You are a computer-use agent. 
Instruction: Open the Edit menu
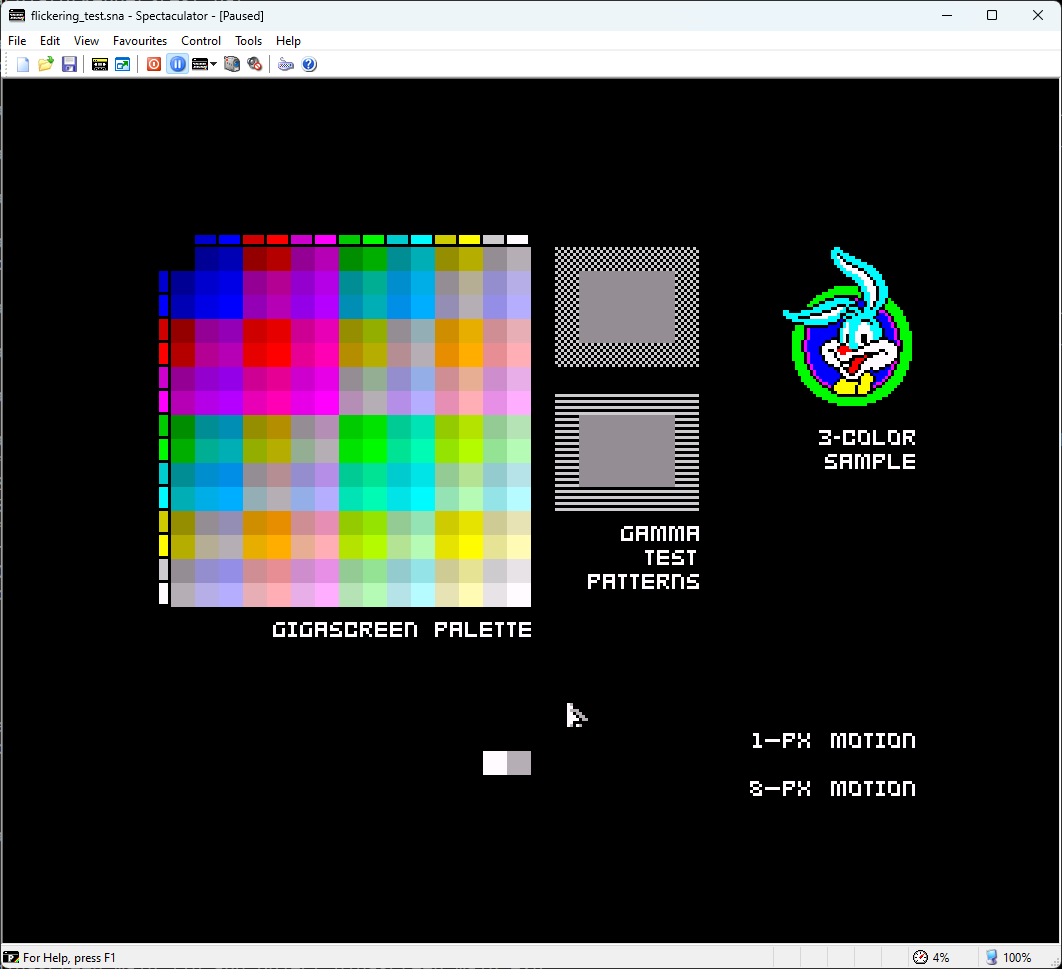point(49,41)
